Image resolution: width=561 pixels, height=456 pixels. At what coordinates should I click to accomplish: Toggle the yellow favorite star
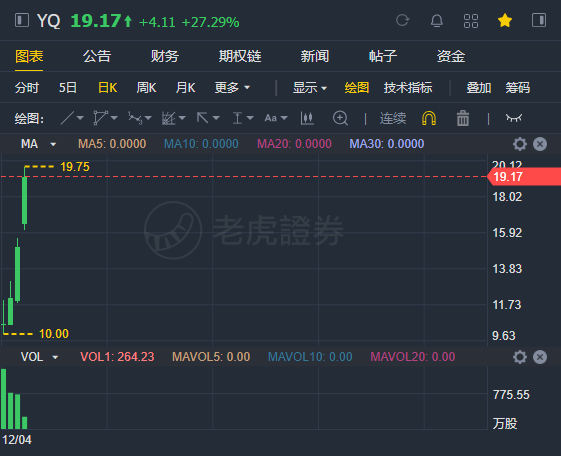[505, 20]
